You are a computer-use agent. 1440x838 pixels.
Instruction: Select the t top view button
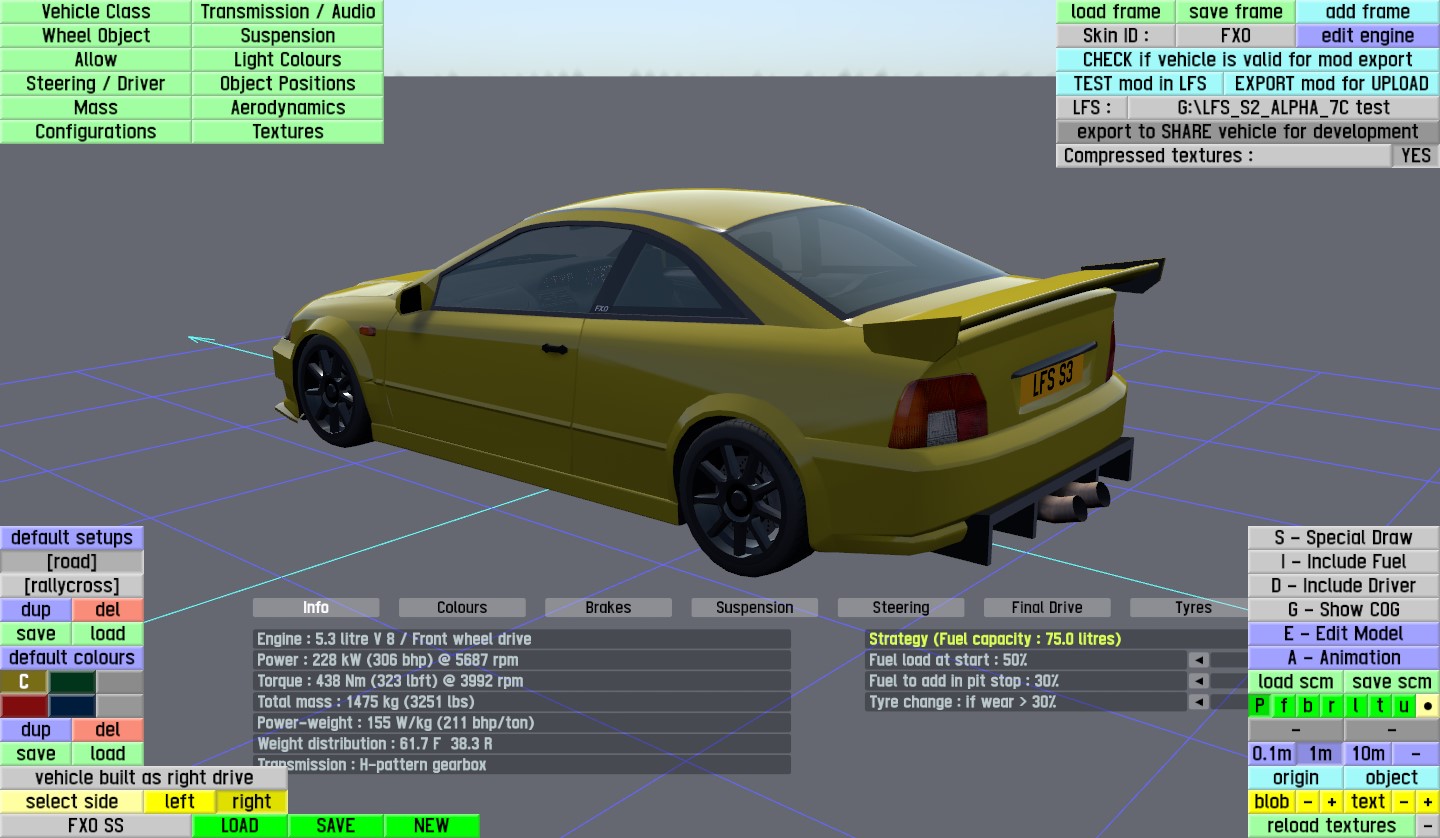[1380, 706]
